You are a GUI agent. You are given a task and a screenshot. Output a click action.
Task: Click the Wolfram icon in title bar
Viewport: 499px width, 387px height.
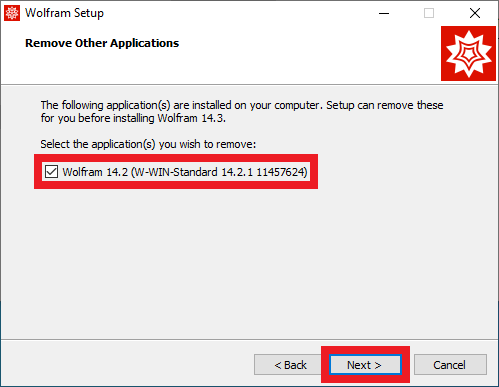[x=12, y=13]
